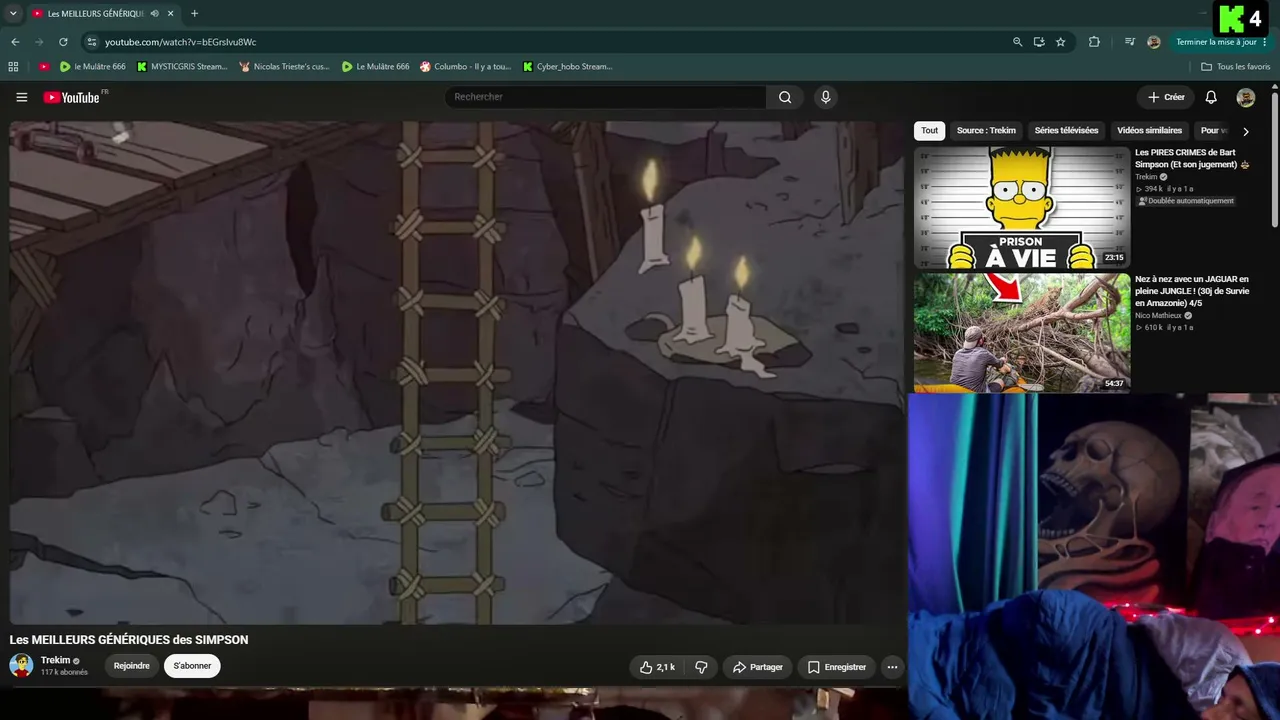This screenshot has width=1280, height=720.
Task: Open the MYSTICGRIS Stream bookmark
Action: pos(182,67)
